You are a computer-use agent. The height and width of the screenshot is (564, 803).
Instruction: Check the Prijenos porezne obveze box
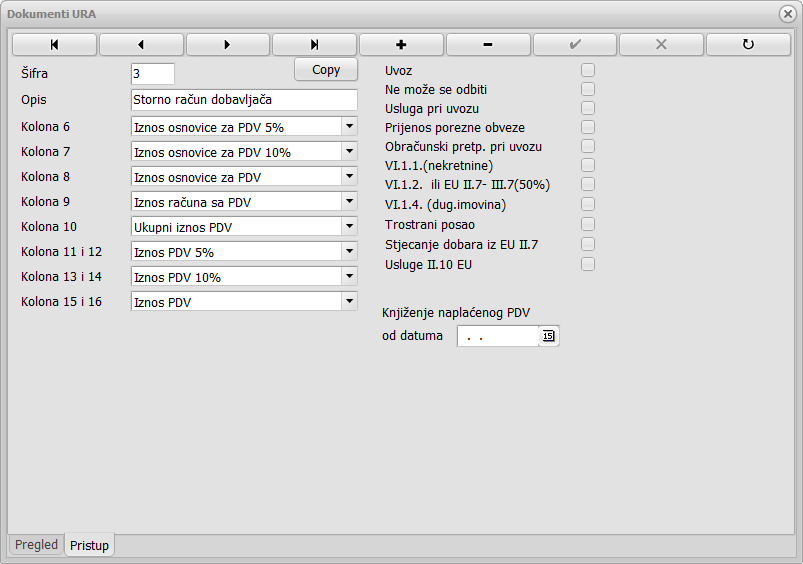(588, 127)
